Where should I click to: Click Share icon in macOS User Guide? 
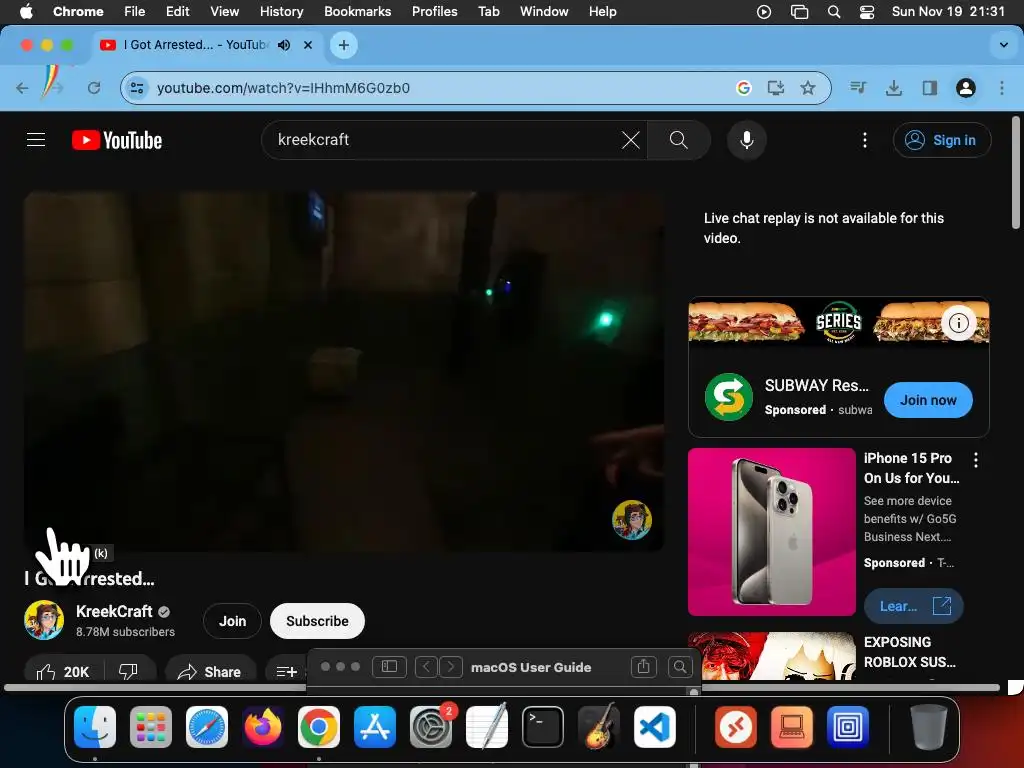643,666
